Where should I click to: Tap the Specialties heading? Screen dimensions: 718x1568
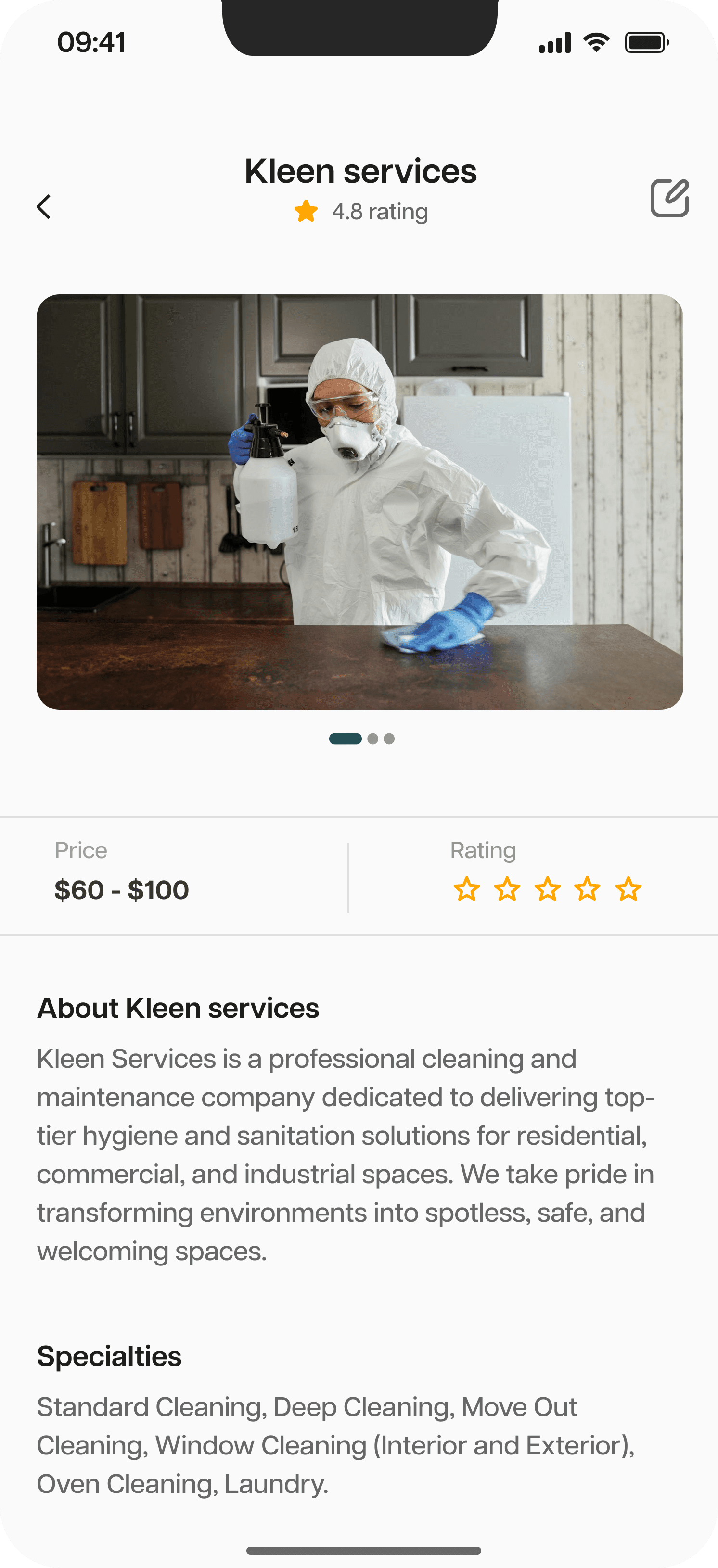[109, 1356]
